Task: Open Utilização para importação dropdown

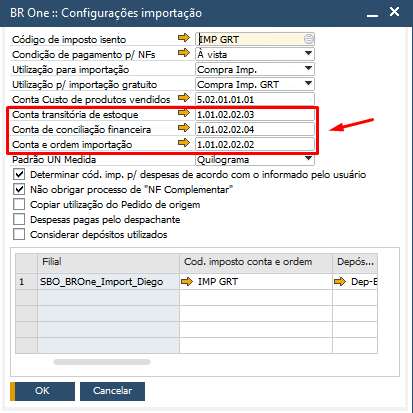Action: click(x=309, y=69)
